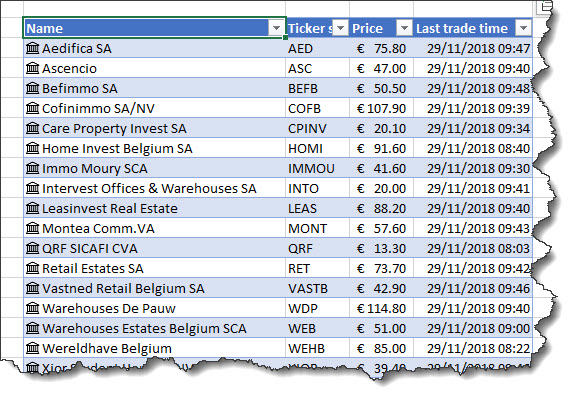The image size is (578, 402).
Task: Click the stock icon beside Retail Estates SA
Action: [x=32, y=268]
